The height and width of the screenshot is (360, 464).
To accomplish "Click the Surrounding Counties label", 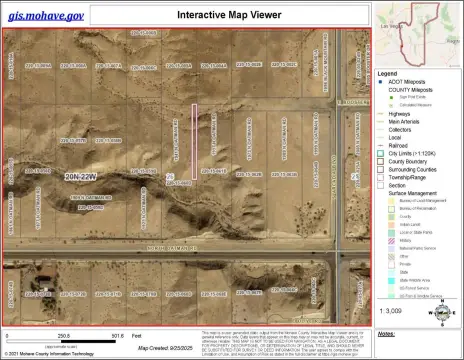I will pos(413,170).
